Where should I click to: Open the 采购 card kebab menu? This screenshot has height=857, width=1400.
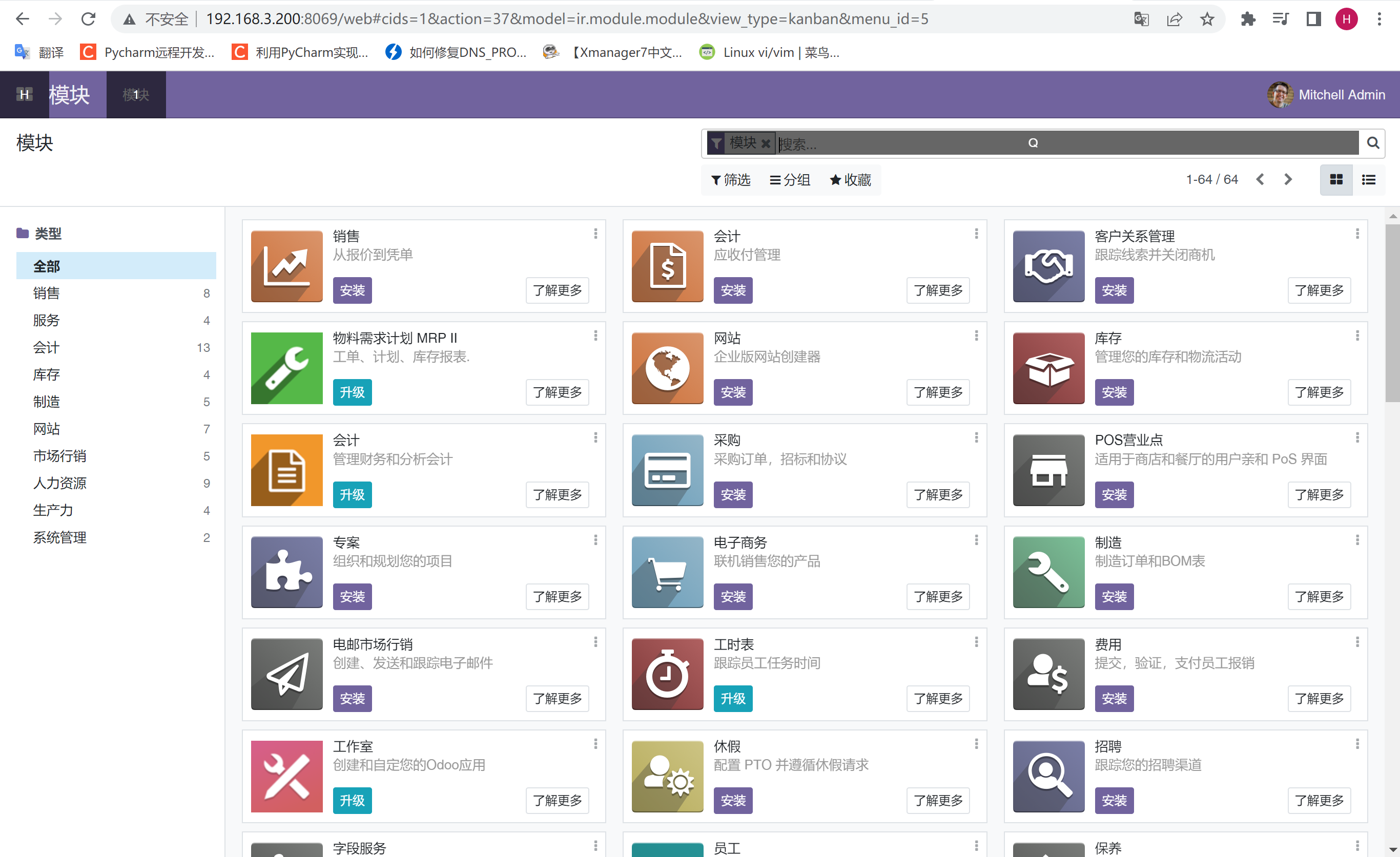click(976, 437)
